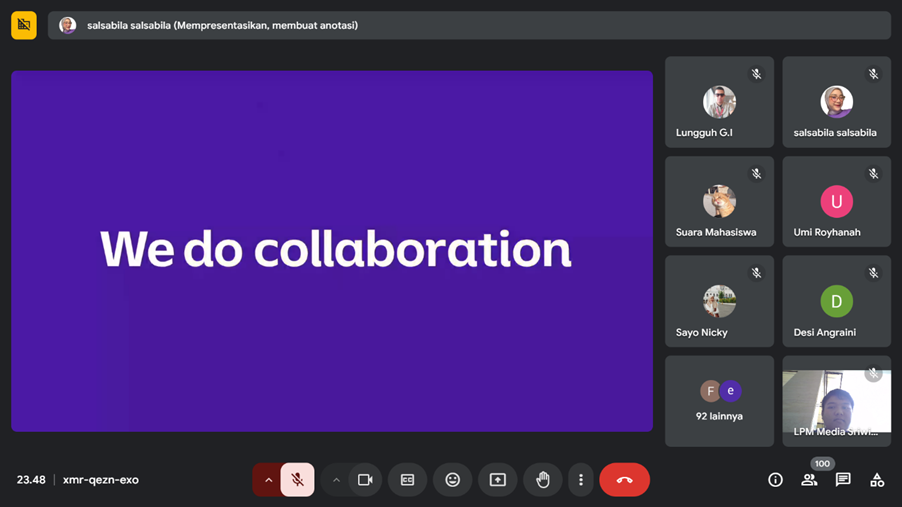Toggle the camera on or off
This screenshot has width=902, height=507.
[365, 480]
